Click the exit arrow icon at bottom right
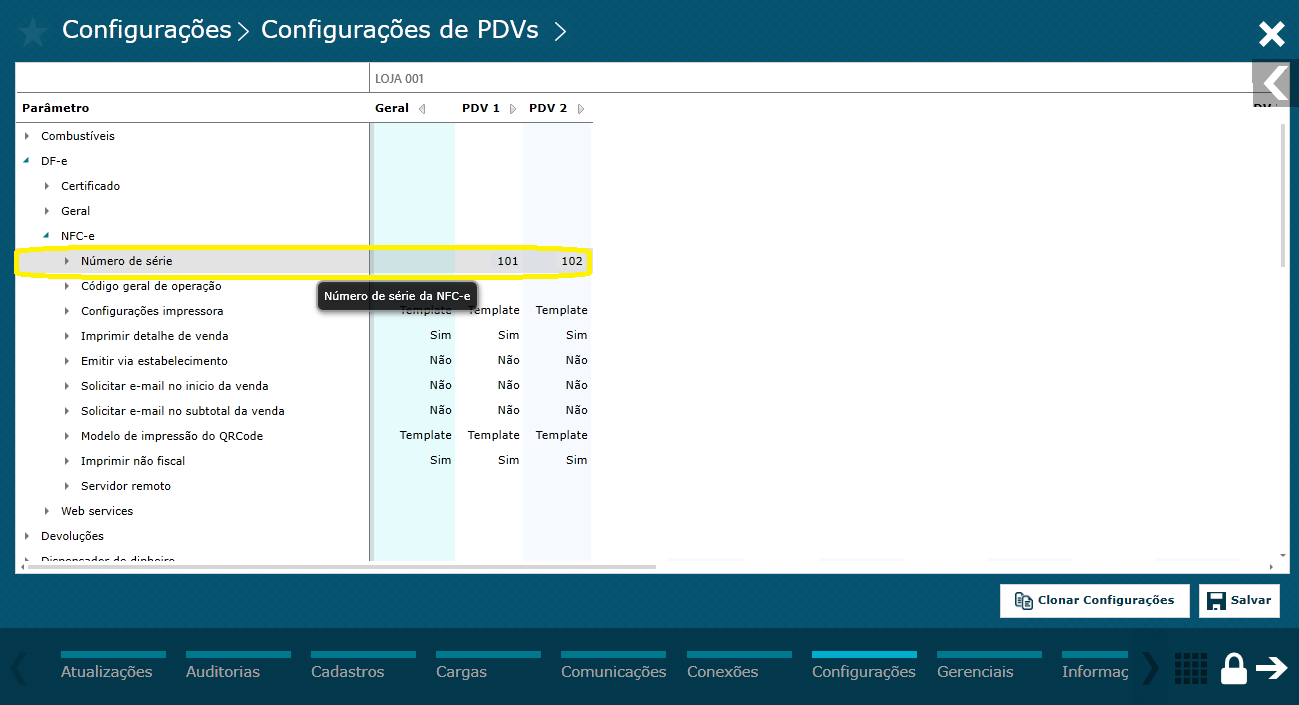 click(x=1272, y=668)
